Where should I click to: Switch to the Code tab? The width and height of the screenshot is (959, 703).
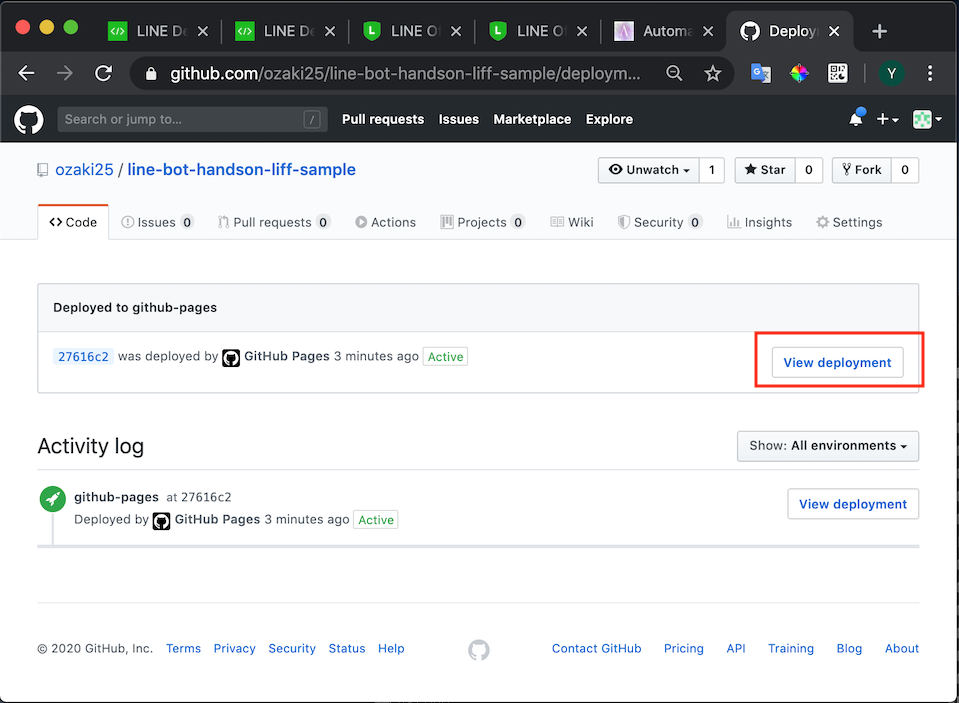coord(73,222)
